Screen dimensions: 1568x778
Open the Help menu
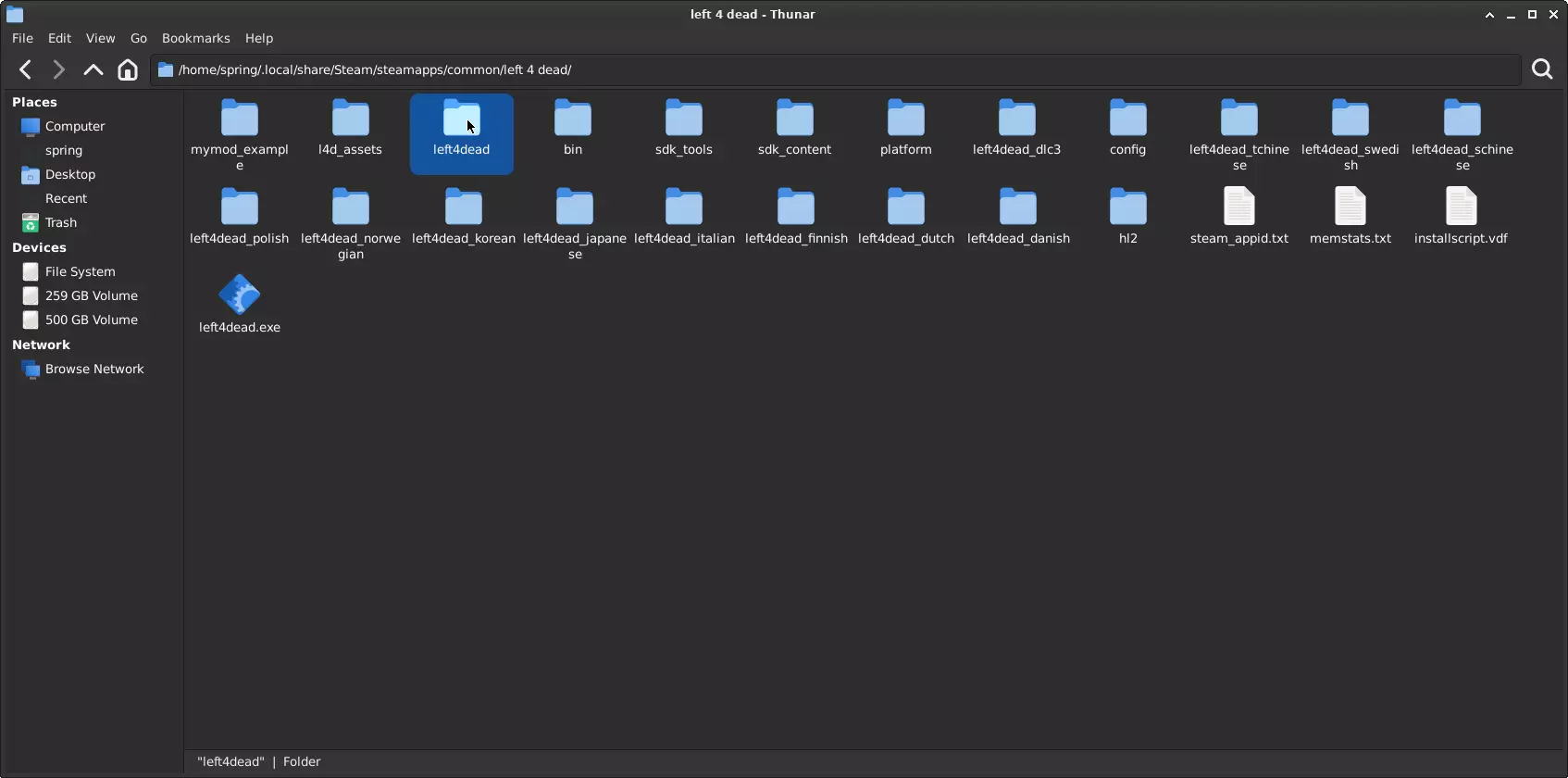(x=259, y=38)
